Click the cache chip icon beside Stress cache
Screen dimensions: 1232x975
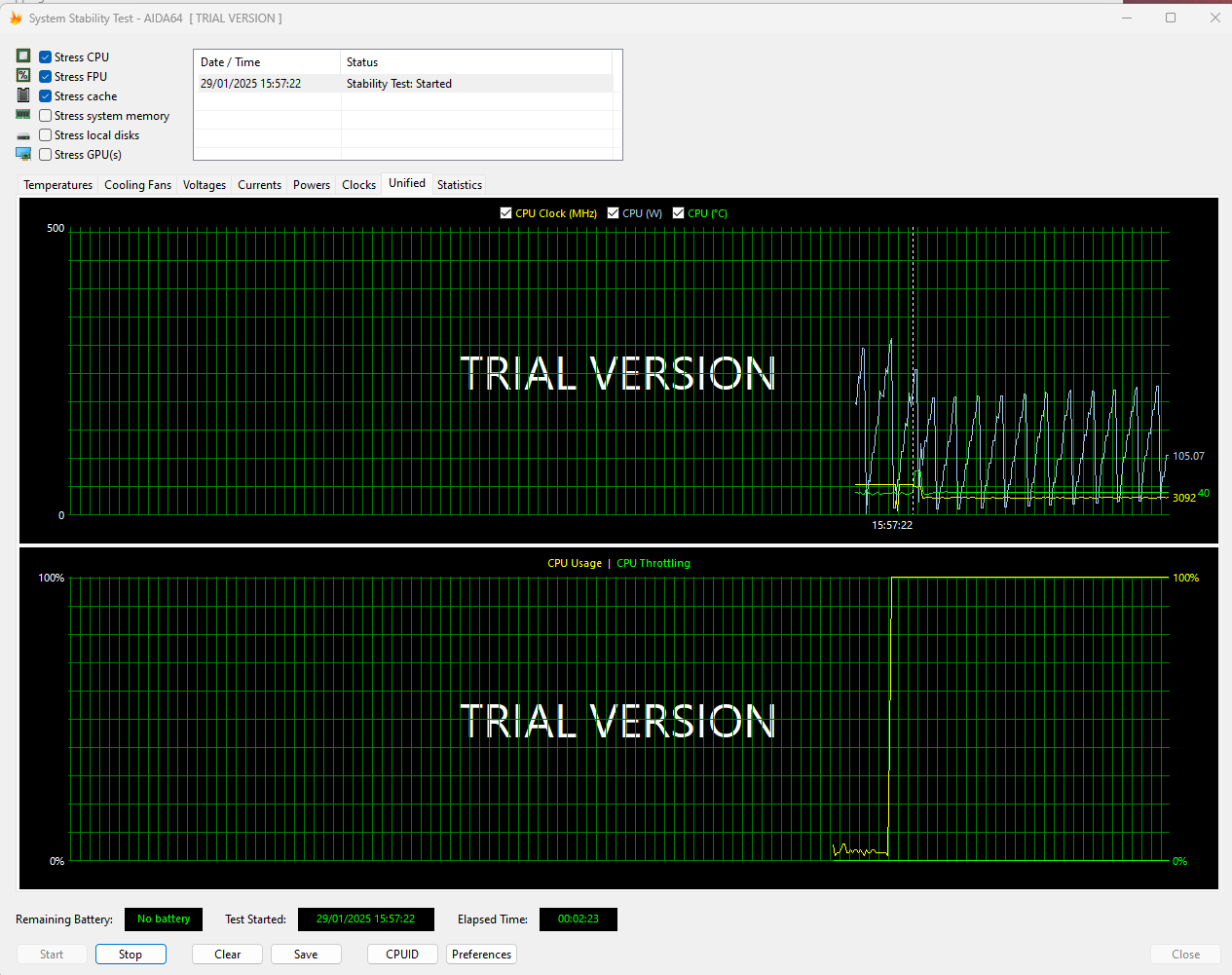point(23,95)
